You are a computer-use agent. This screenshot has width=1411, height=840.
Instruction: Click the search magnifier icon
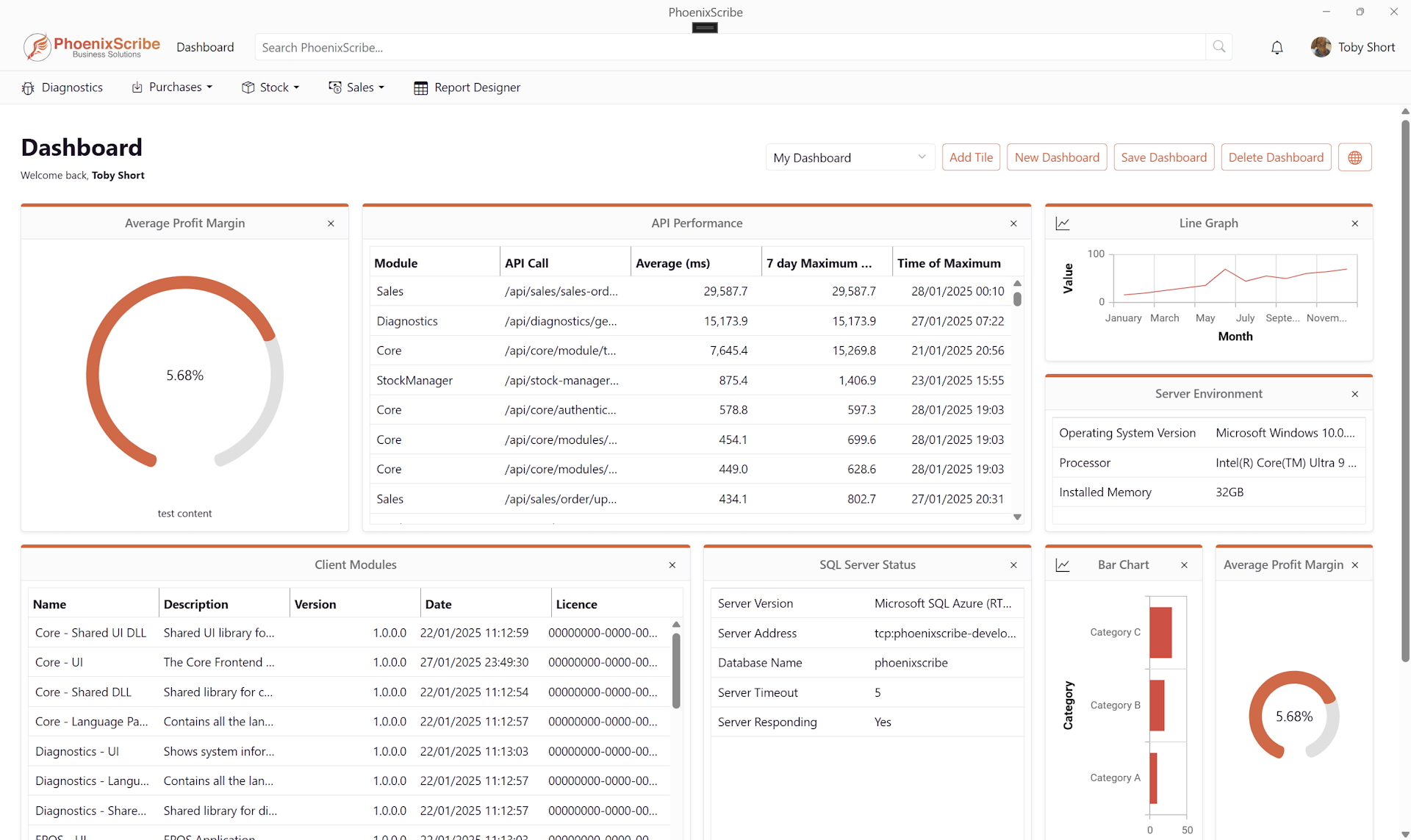[x=1218, y=46]
